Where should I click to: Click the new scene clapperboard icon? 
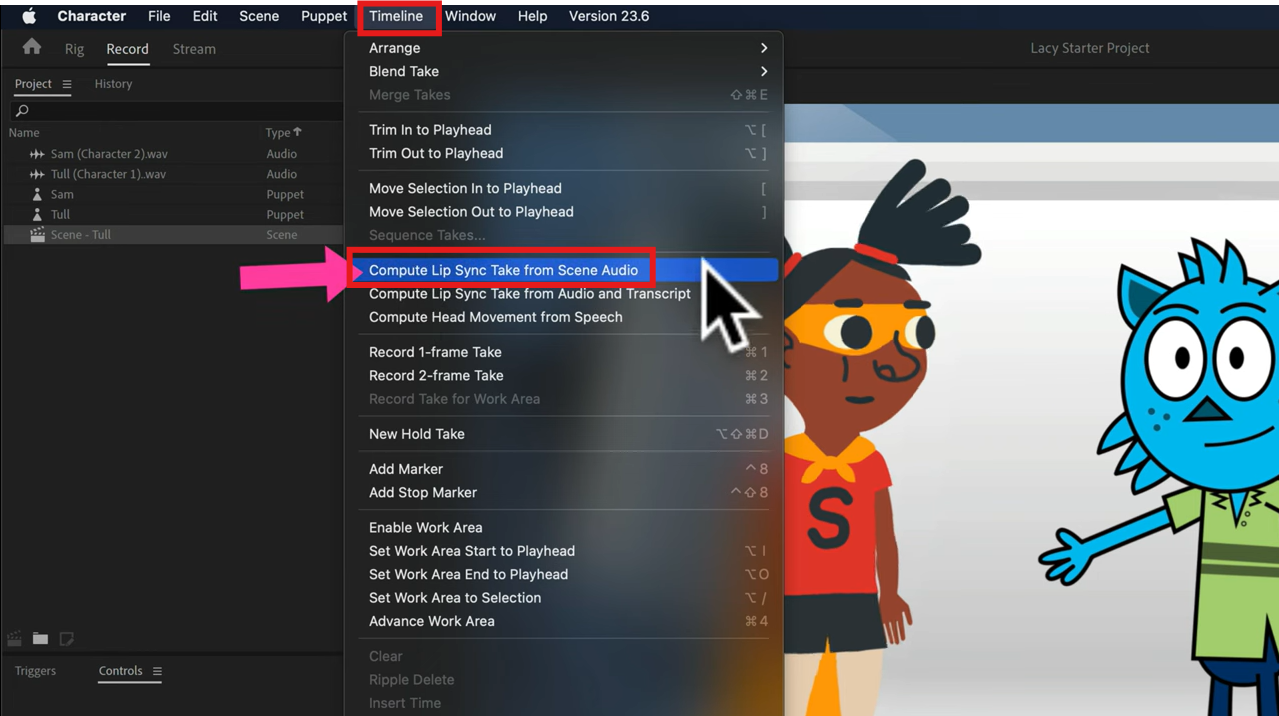point(15,638)
